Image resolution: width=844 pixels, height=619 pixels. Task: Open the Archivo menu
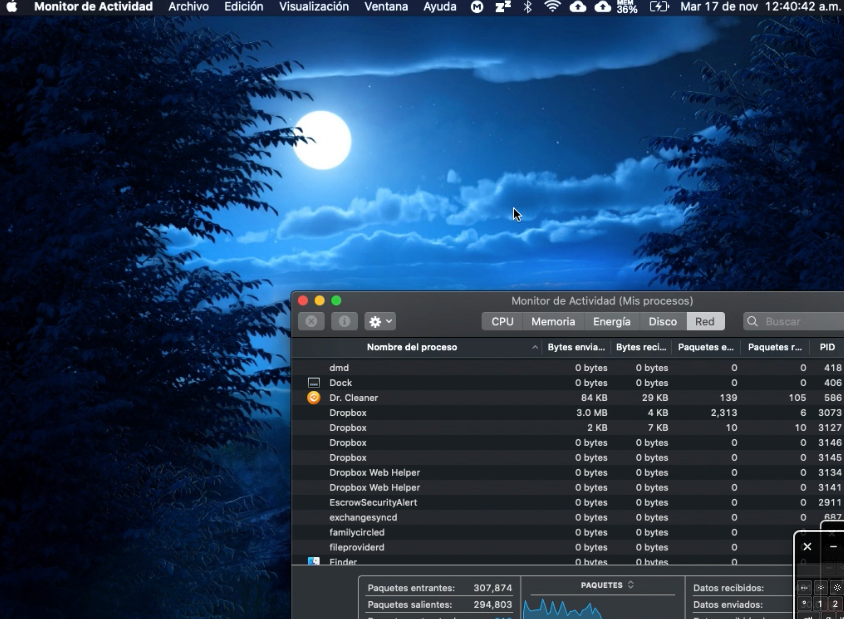point(188,7)
